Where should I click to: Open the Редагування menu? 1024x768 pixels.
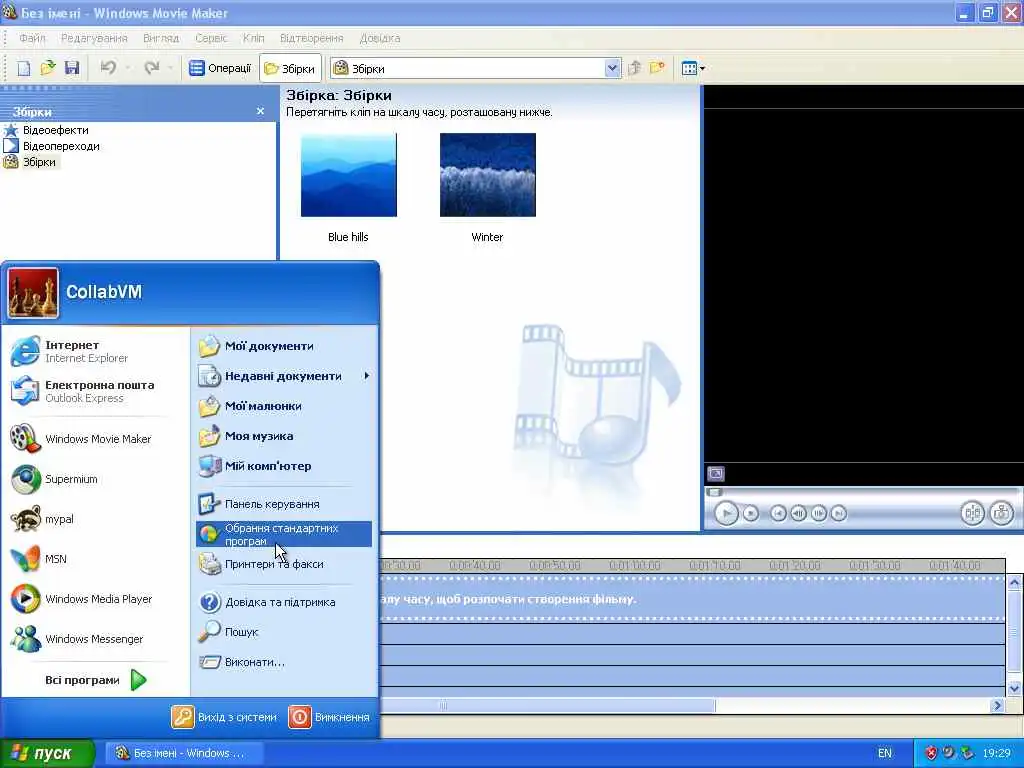94,38
